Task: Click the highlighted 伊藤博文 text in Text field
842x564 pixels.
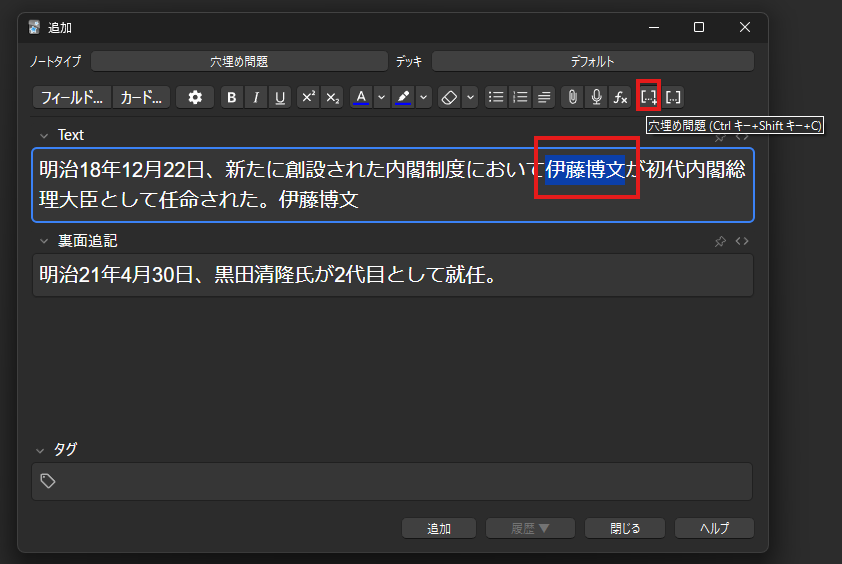Action: (x=585, y=170)
